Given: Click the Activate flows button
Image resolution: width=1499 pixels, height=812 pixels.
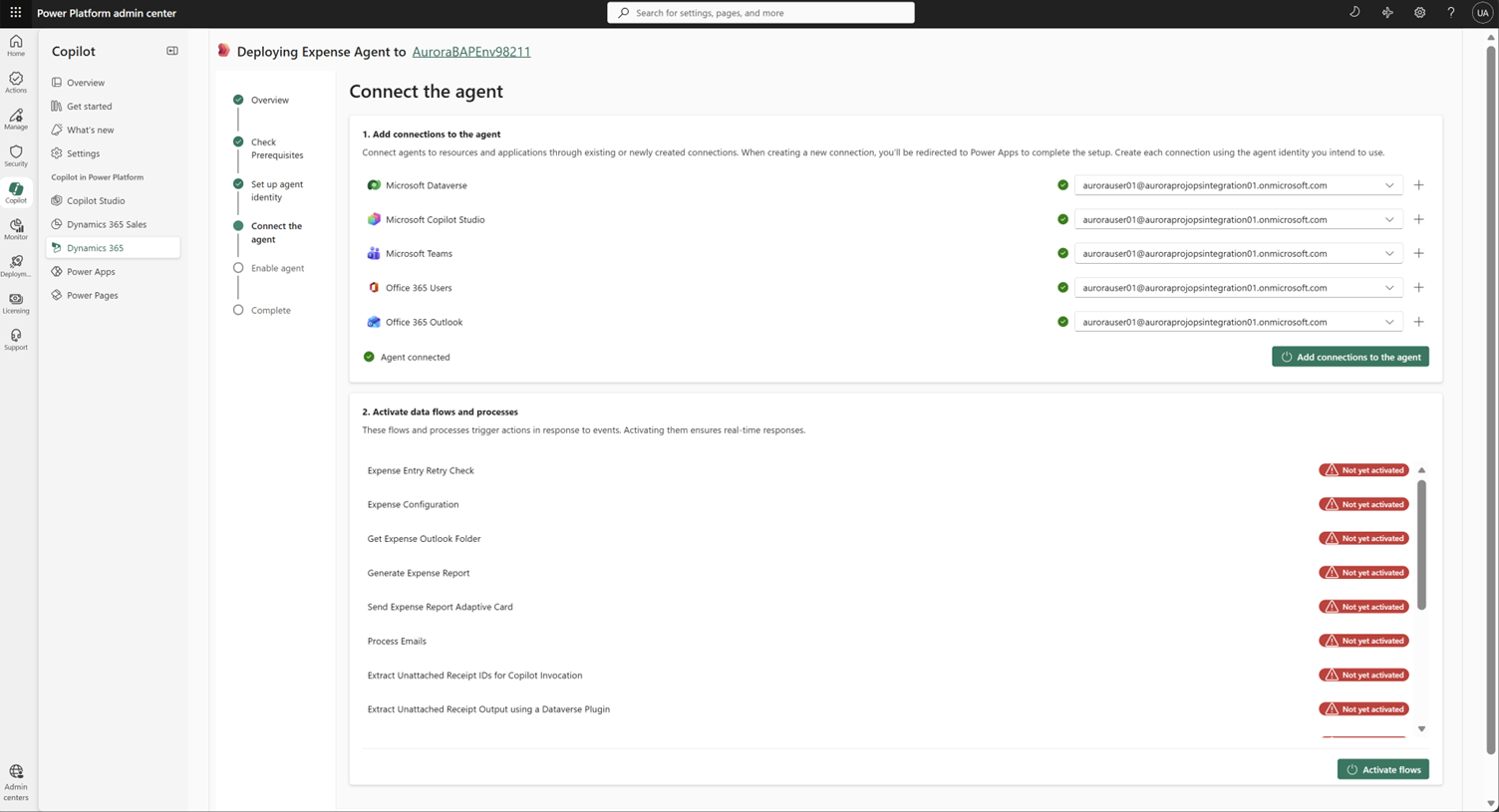Looking at the screenshot, I should coord(1383,769).
